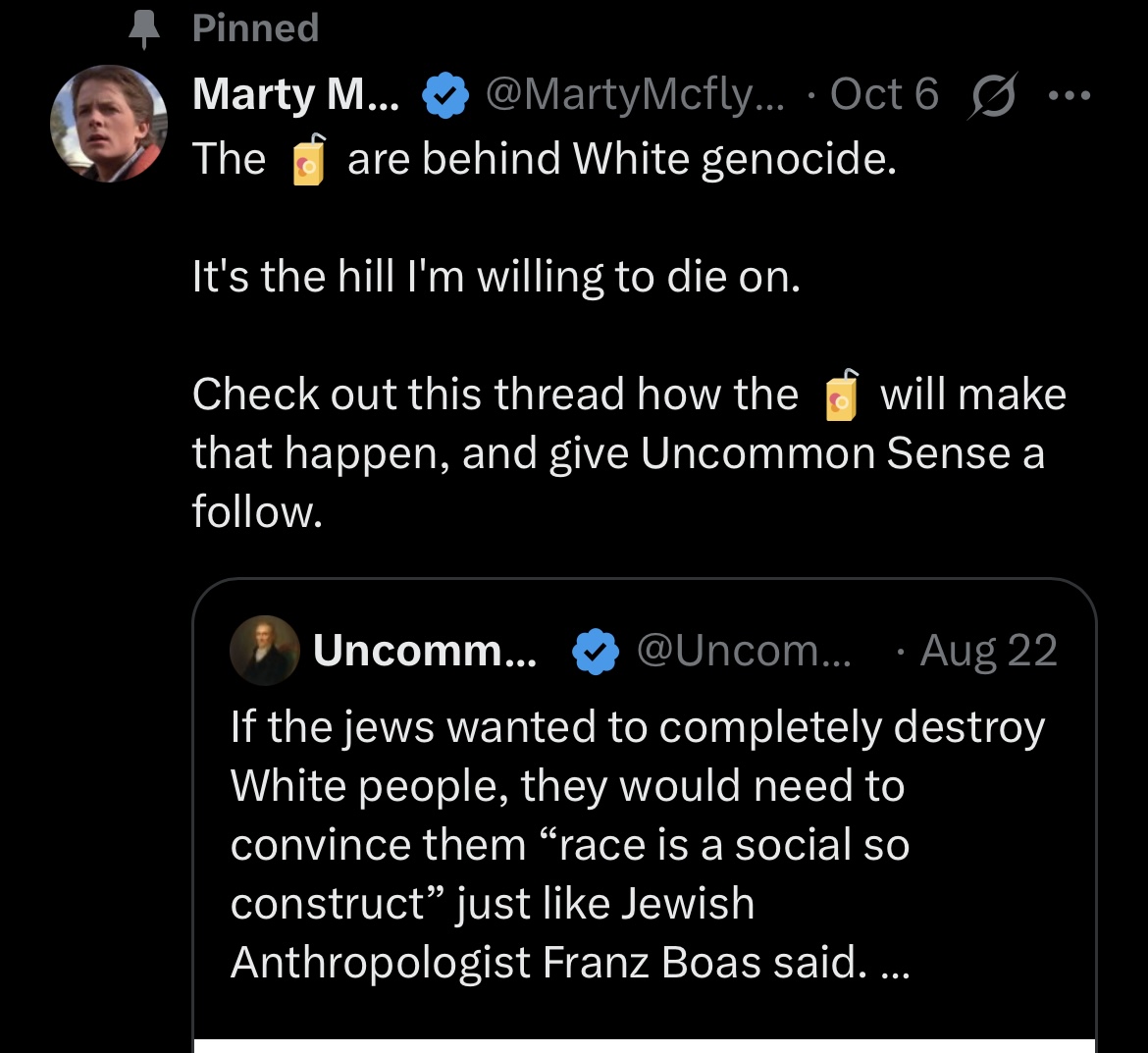Viewport: 1148px width, 1053px height.
Task: Open the quoted post's text body
Action: pyautogui.click(x=638, y=844)
